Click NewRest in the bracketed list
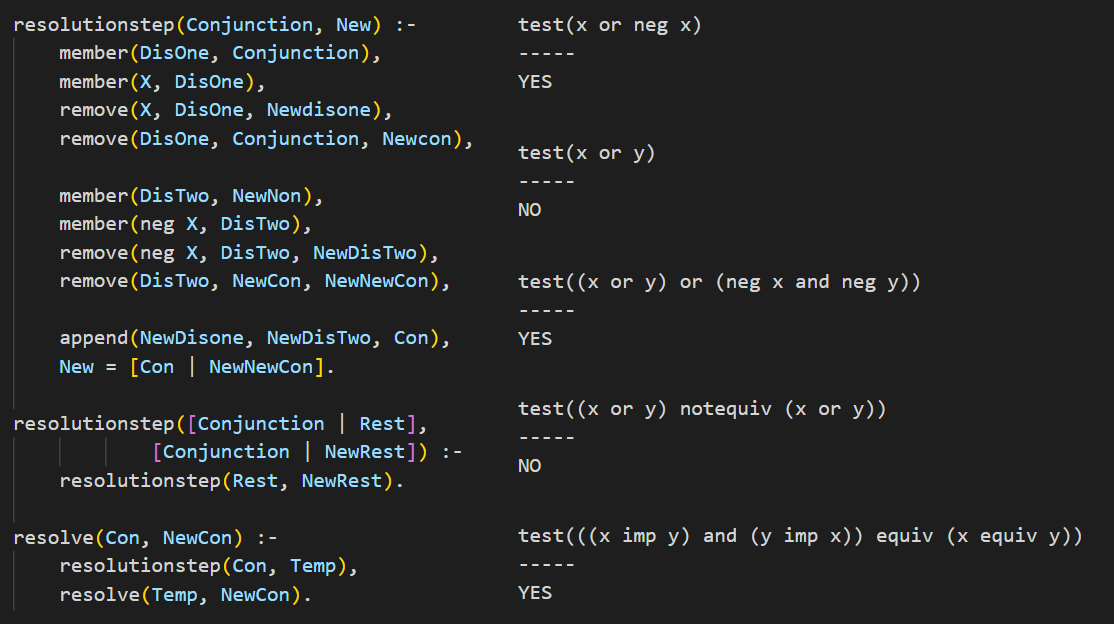 [365, 452]
